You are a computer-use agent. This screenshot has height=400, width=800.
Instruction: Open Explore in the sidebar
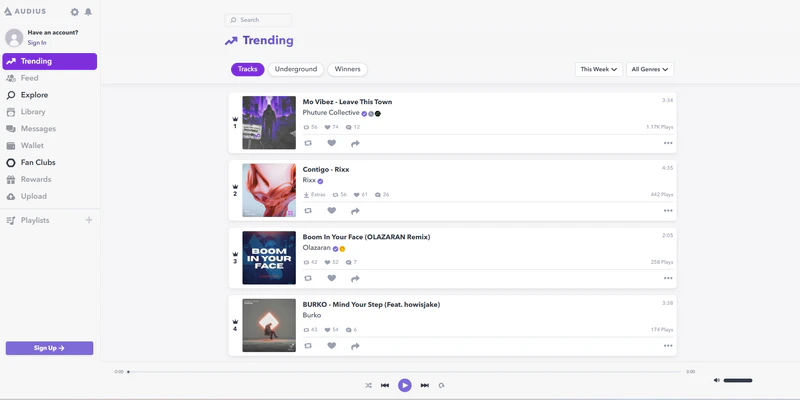pyautogui.click(x=34, y=95)
